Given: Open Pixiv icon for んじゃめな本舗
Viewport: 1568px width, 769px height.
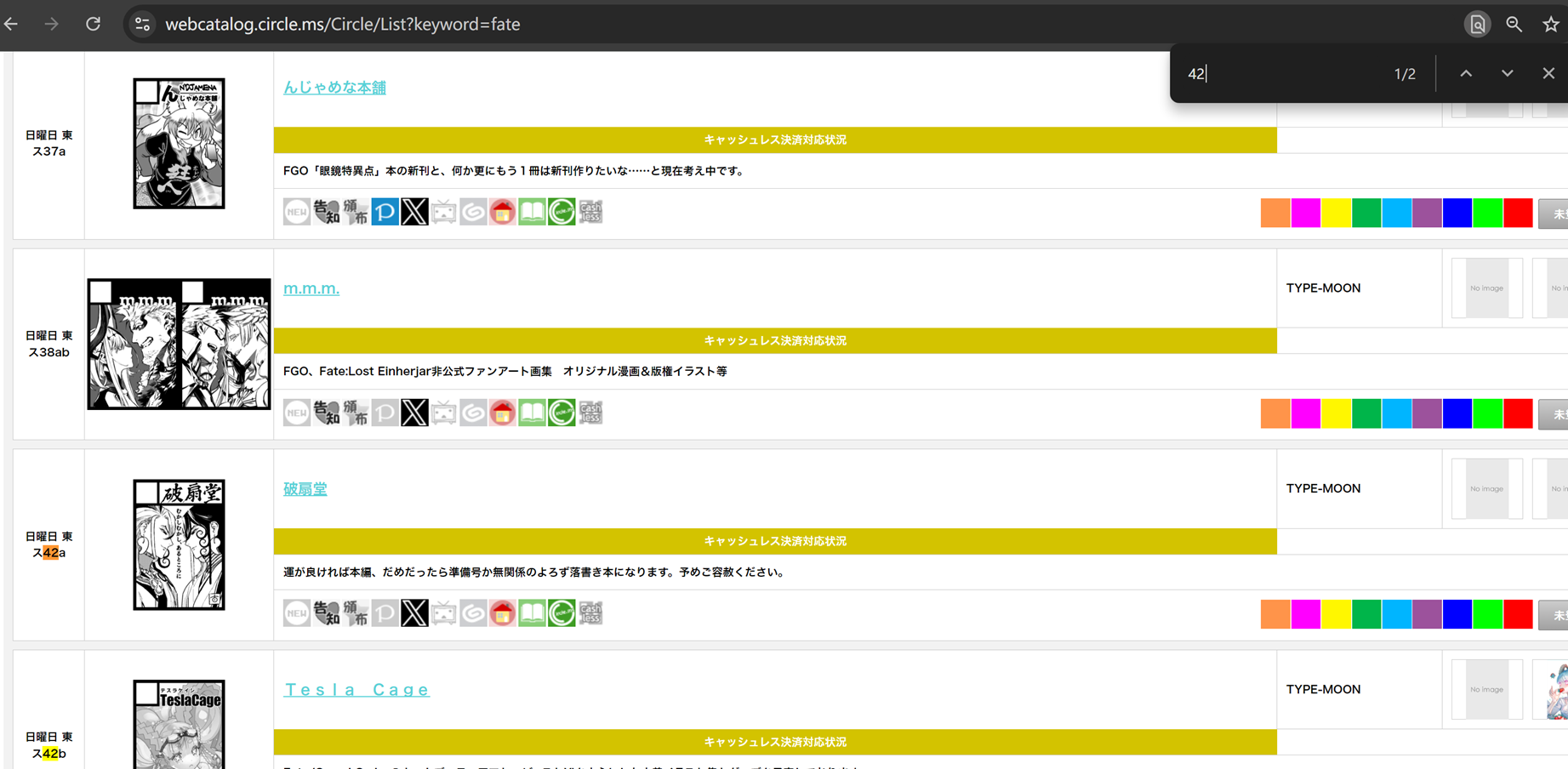Looking at the screenshot, I should point(385,212).
